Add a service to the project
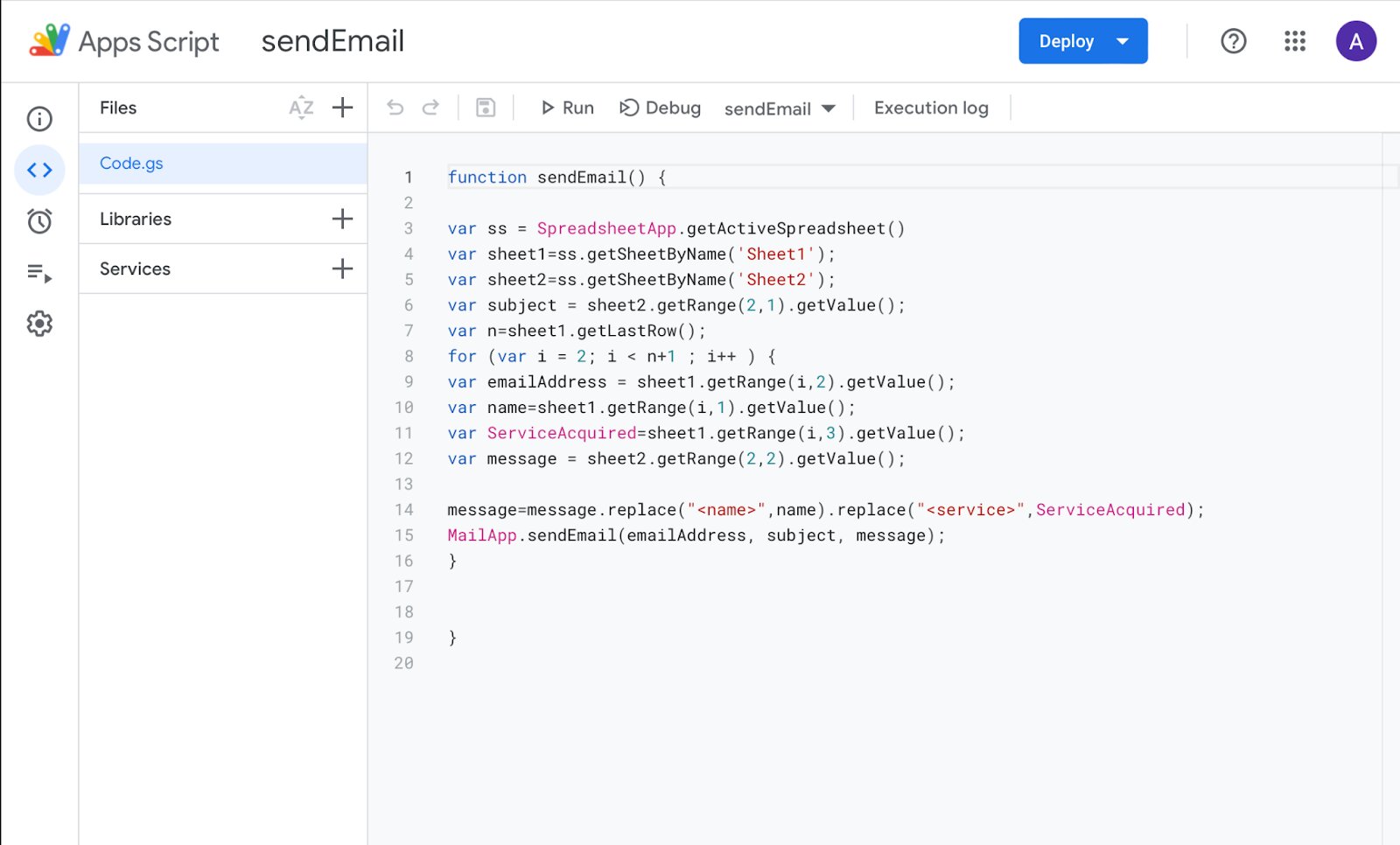This screenshot has height=845, width=1400. (x=342, y=269)
